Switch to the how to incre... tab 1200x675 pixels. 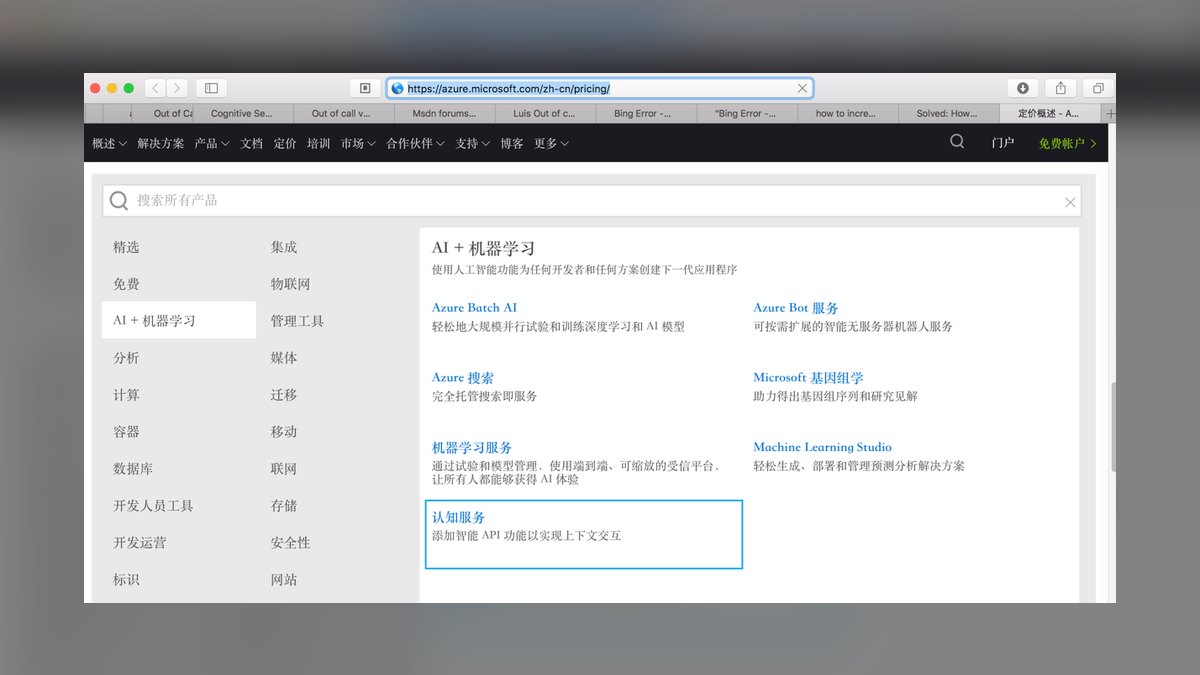coord(848,114)
